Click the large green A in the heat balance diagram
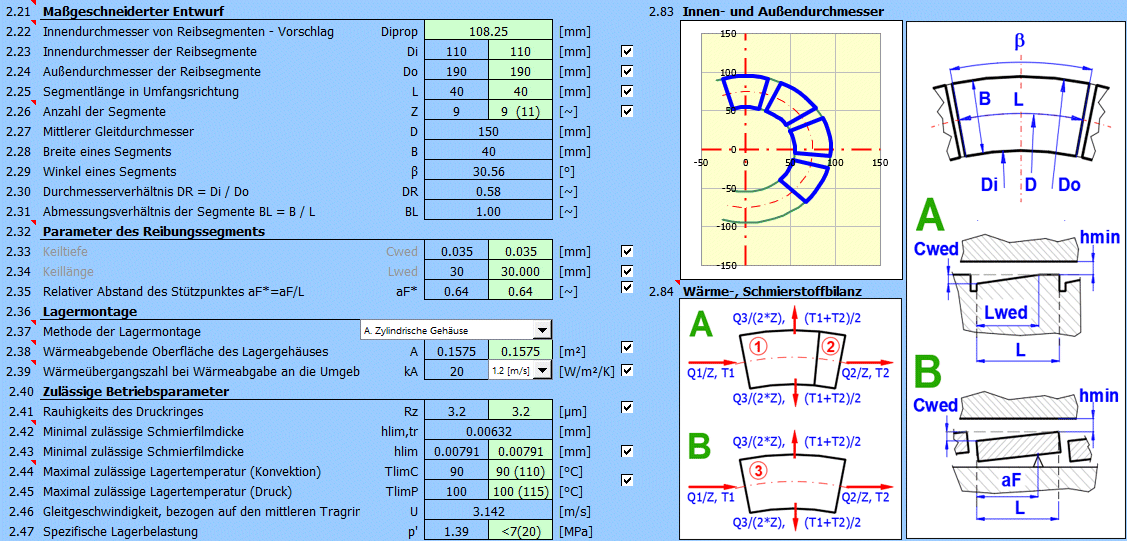Screen dimensions: 1127x541 coord(703,325)
